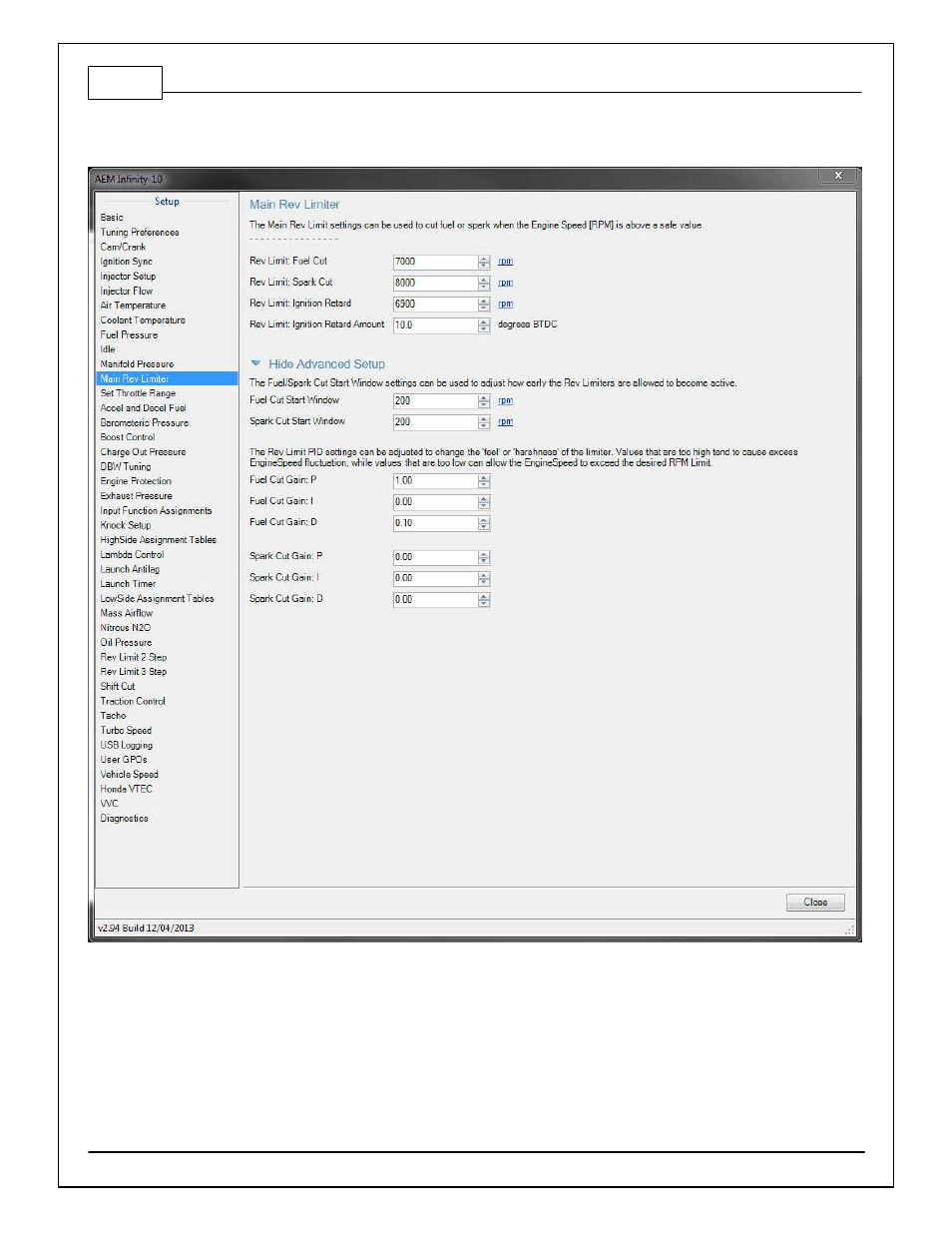Open HighSide Assignment Tables
Screen dimensions: 952x1233
158,540
